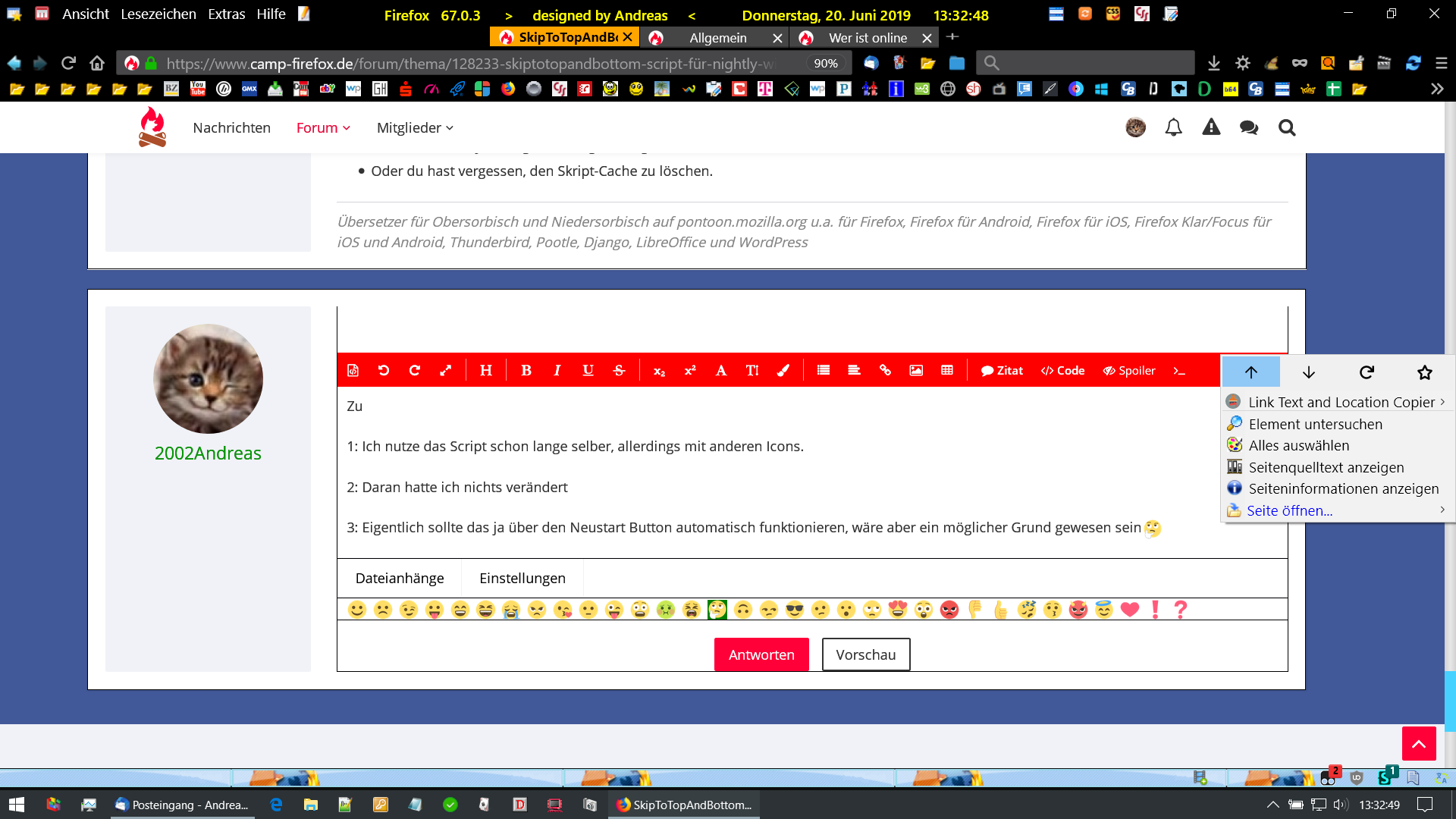The image size is (1456, 819).
Task: Insert a table in the editor
Action: pos(947,370)
